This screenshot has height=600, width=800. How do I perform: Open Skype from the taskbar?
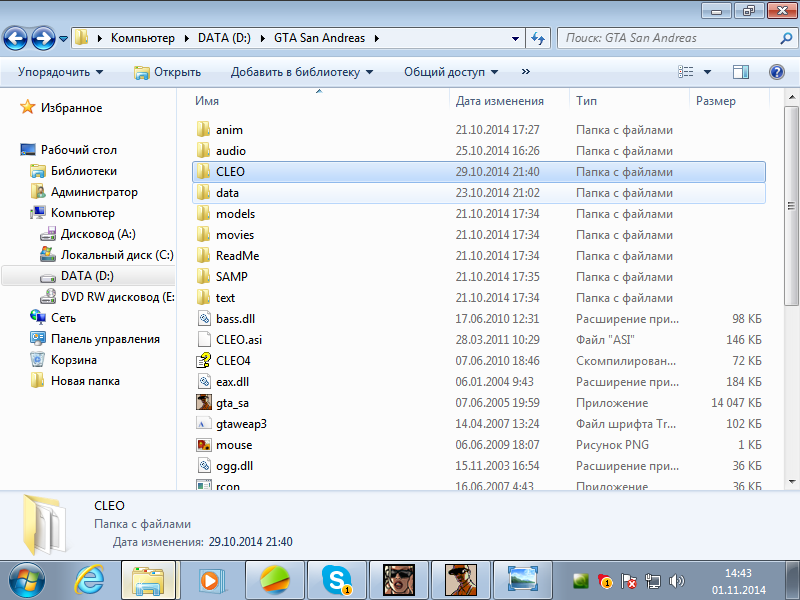coord(337,581)
